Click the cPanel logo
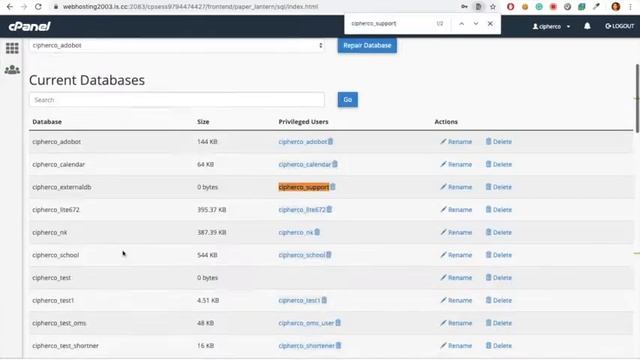This screenshot has width=640, height=360. [x=29, y=27]
